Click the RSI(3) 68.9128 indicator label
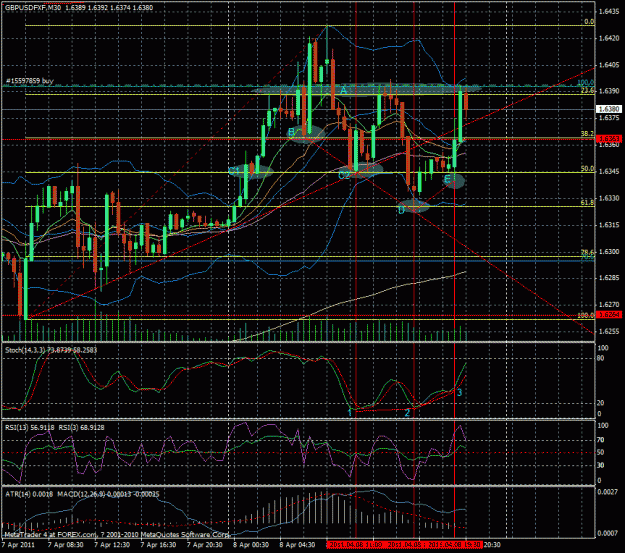 click(x=81, y=427)
